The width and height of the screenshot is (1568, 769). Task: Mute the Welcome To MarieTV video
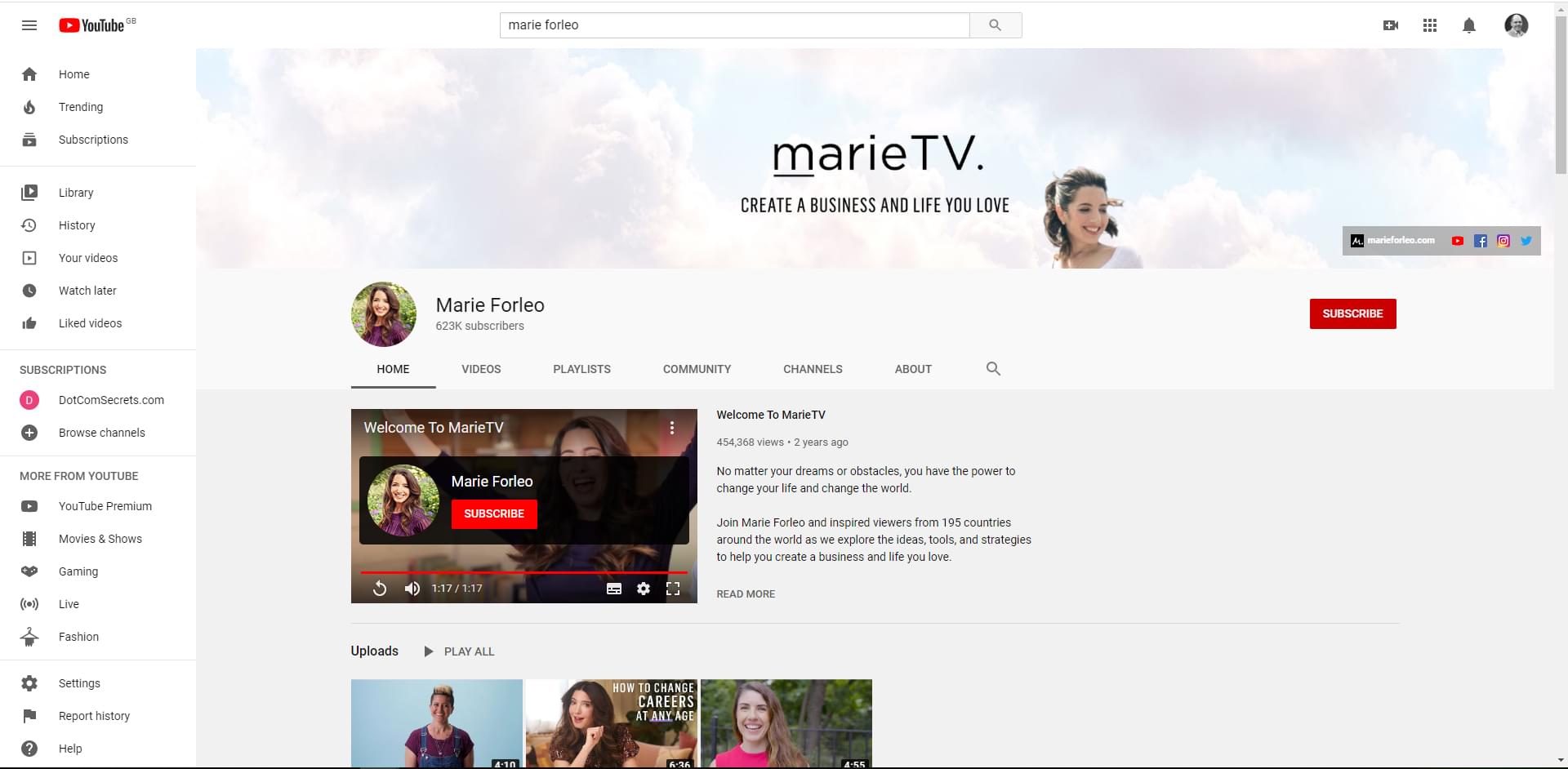[x=412, y=589]
